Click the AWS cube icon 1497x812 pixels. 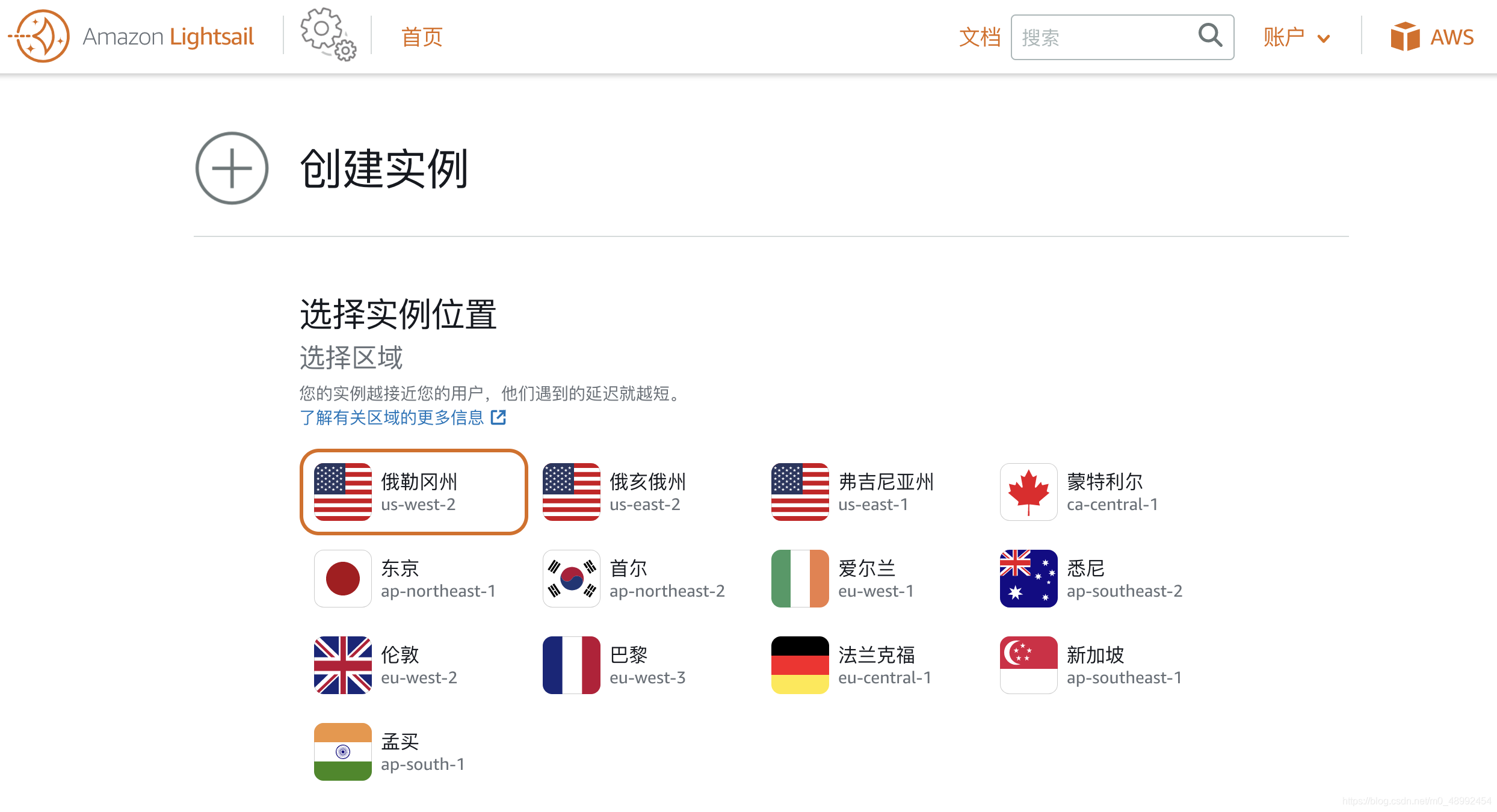pos(1405,37)
